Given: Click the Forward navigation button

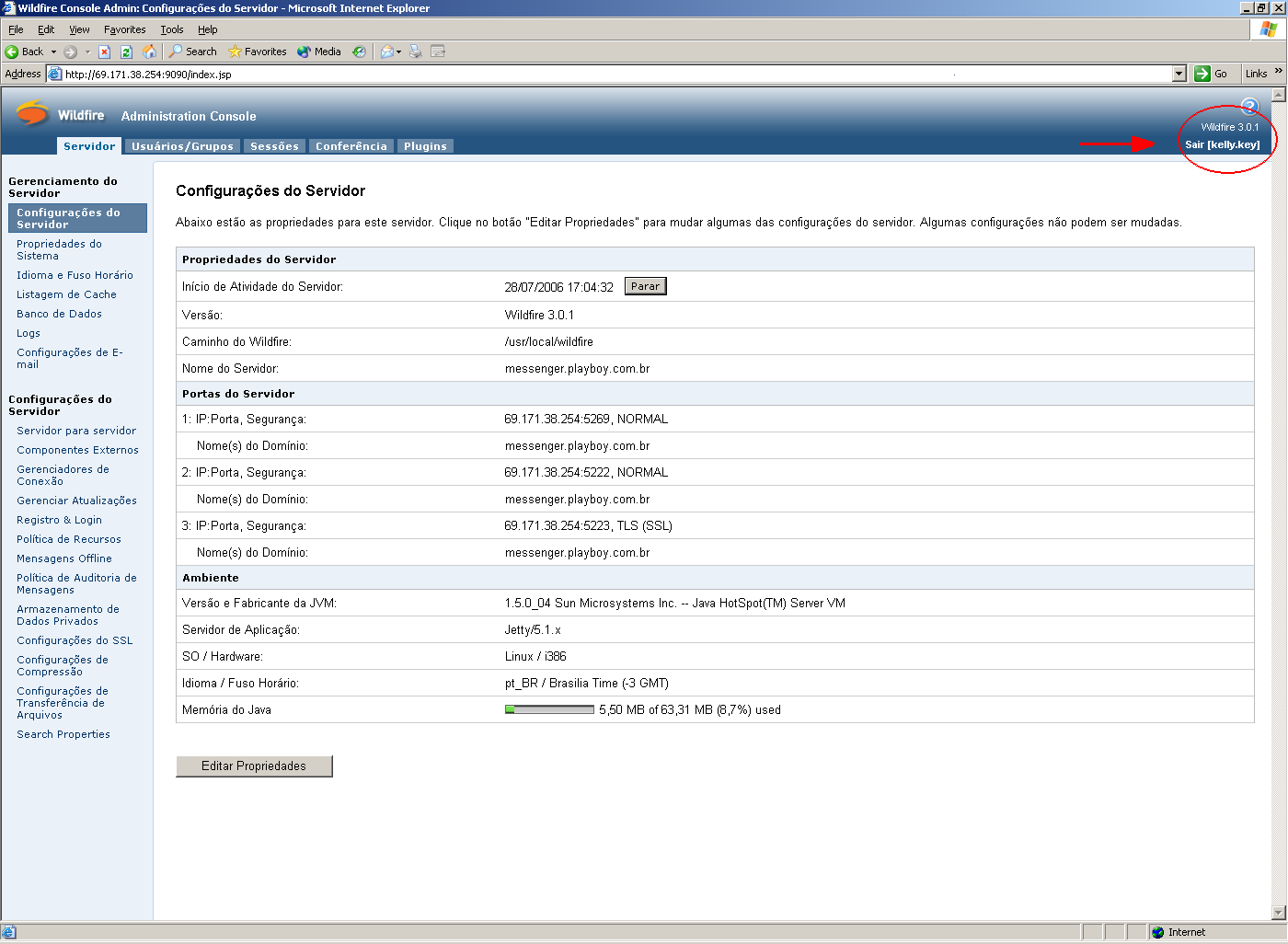Looking at the screenshot, I should [x=70, y=52].
